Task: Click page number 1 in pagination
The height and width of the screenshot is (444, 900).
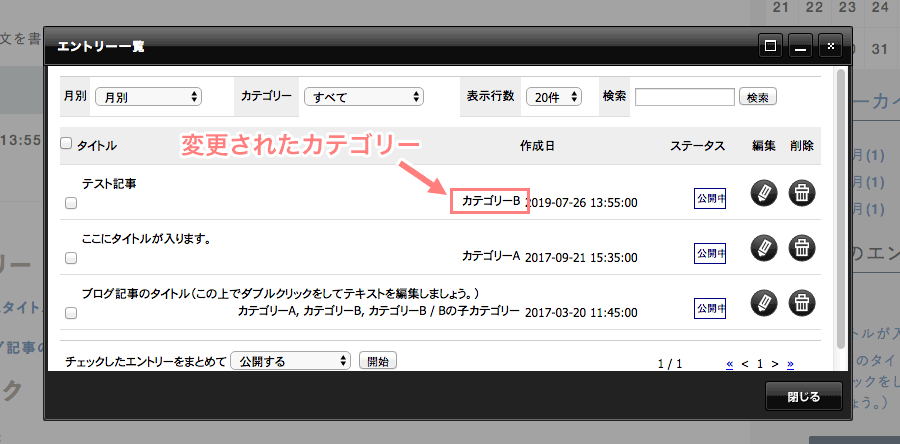Action: [760, 364]
